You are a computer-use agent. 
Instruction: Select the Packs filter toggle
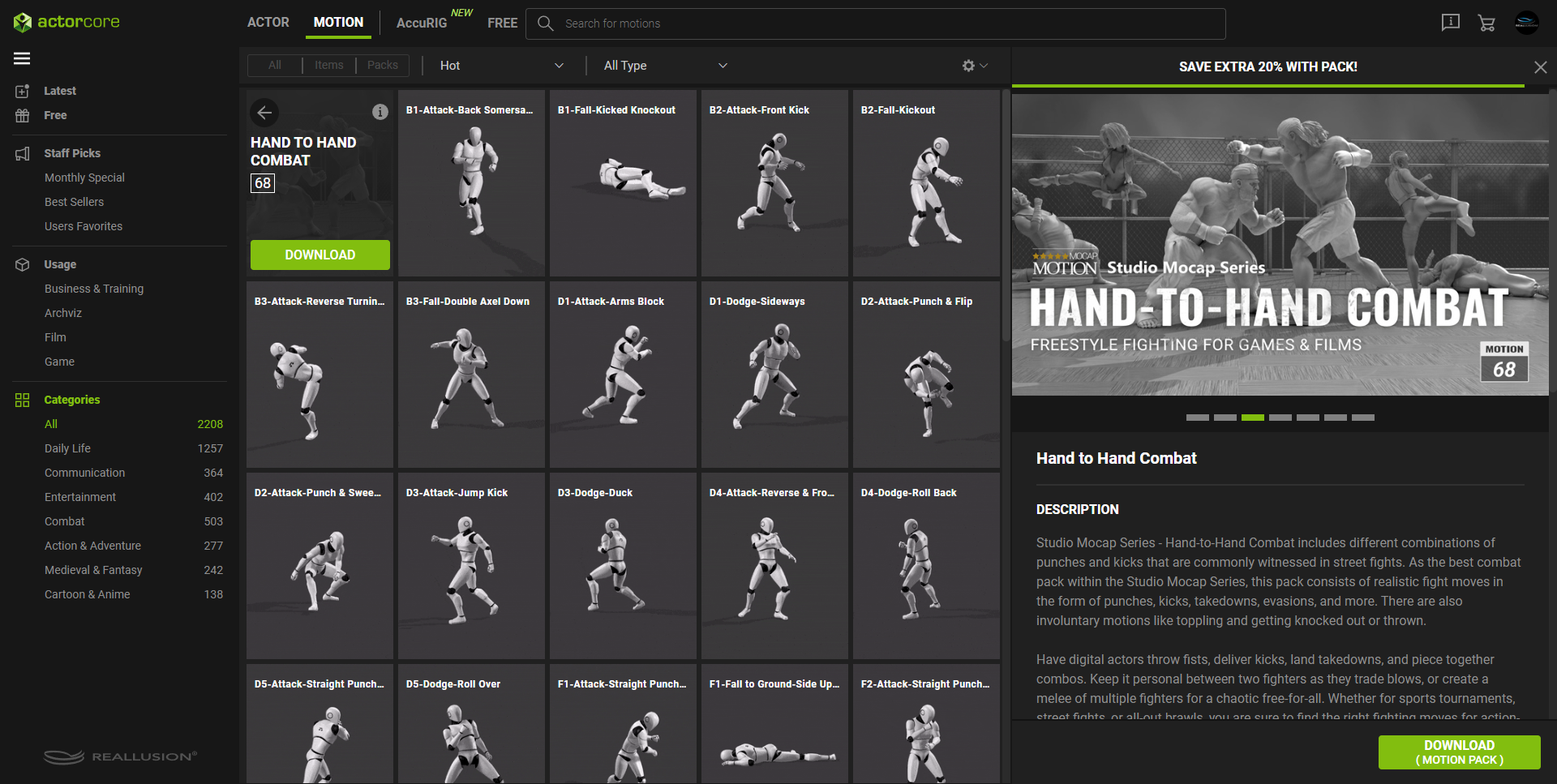(382, 66)
